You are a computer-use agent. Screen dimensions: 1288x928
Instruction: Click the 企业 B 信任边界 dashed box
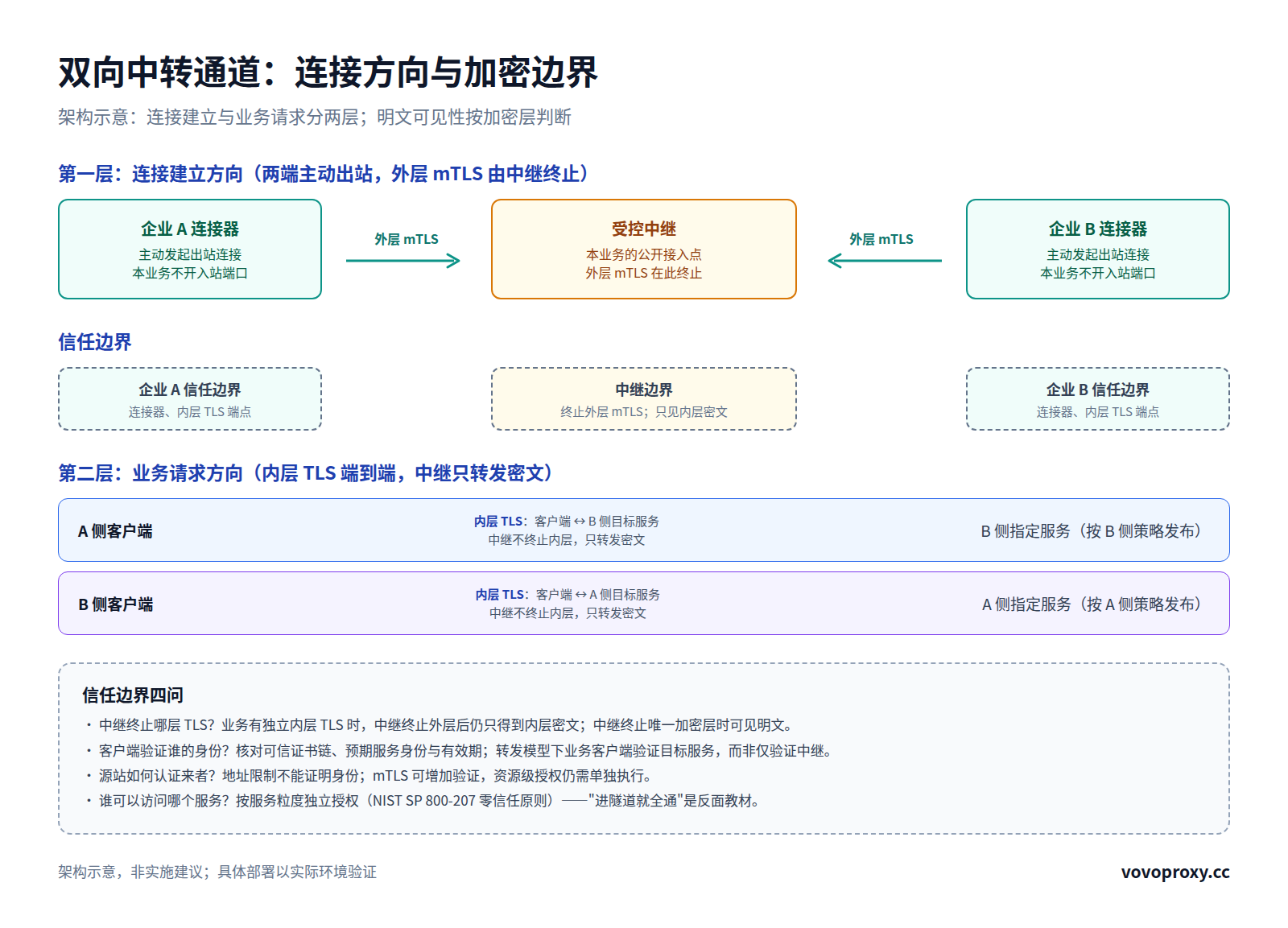point(1098,399)
